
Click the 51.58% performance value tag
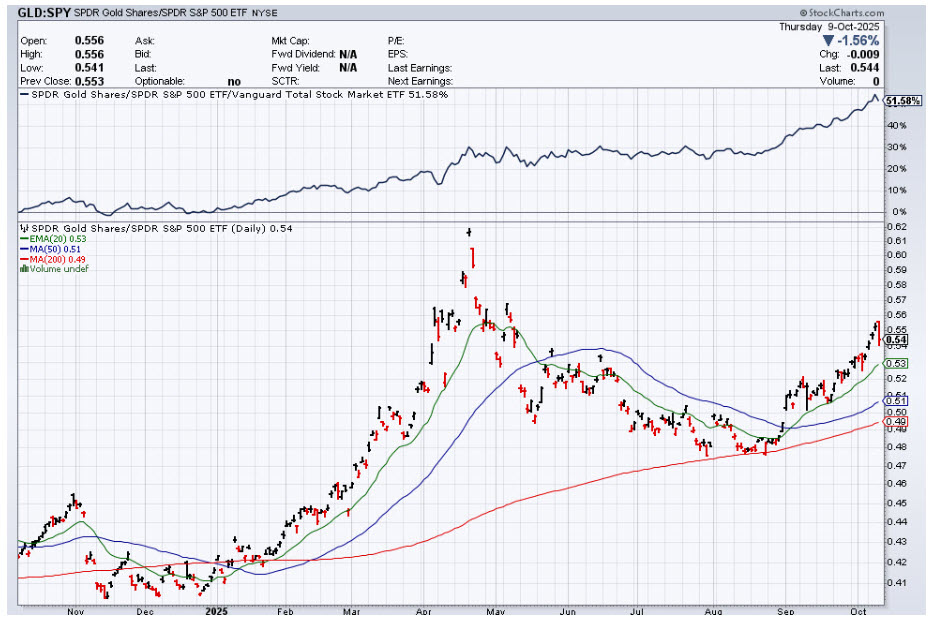[903, 101]
